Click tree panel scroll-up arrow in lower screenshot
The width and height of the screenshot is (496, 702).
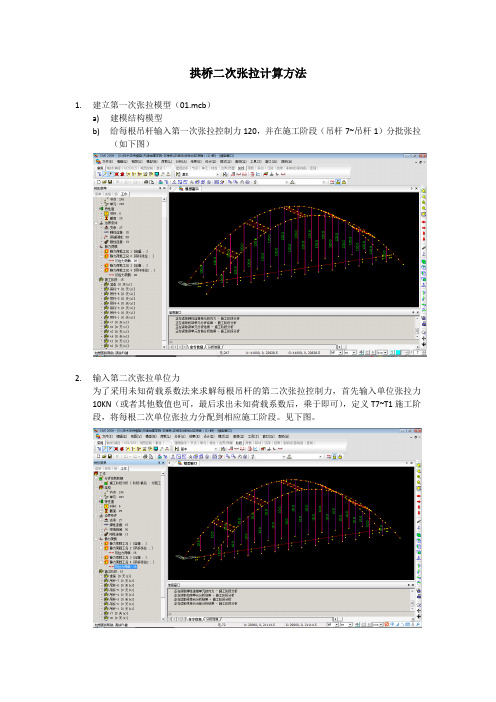coord(163,474)
